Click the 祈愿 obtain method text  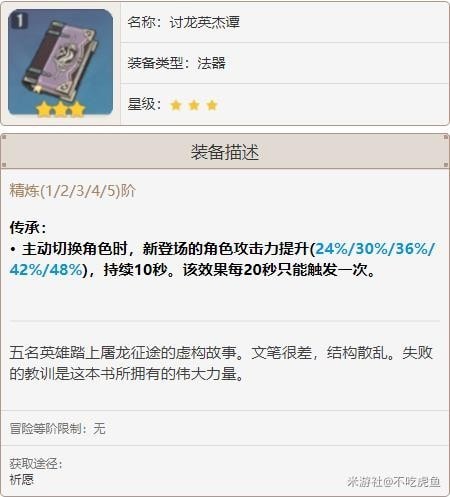tap(22, 480)
